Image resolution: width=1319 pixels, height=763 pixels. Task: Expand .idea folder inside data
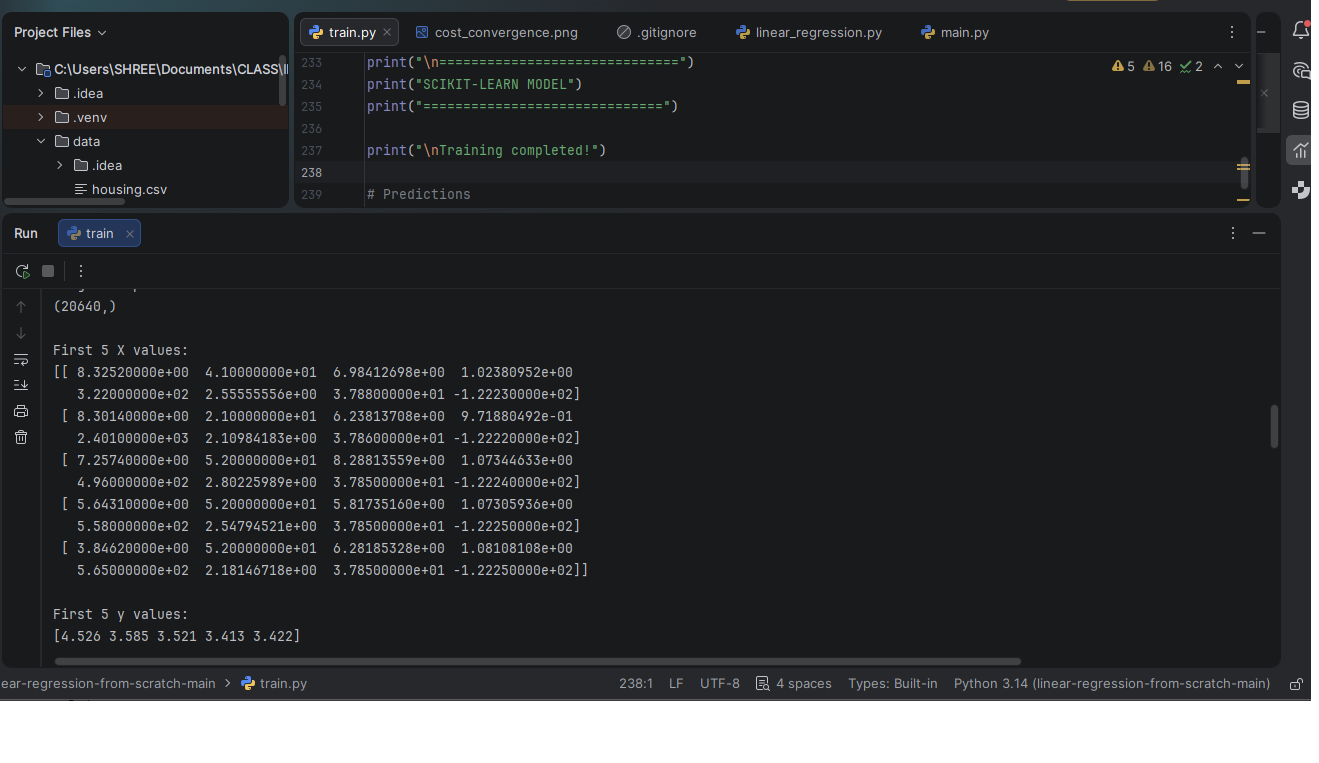(x=60, y=165)
